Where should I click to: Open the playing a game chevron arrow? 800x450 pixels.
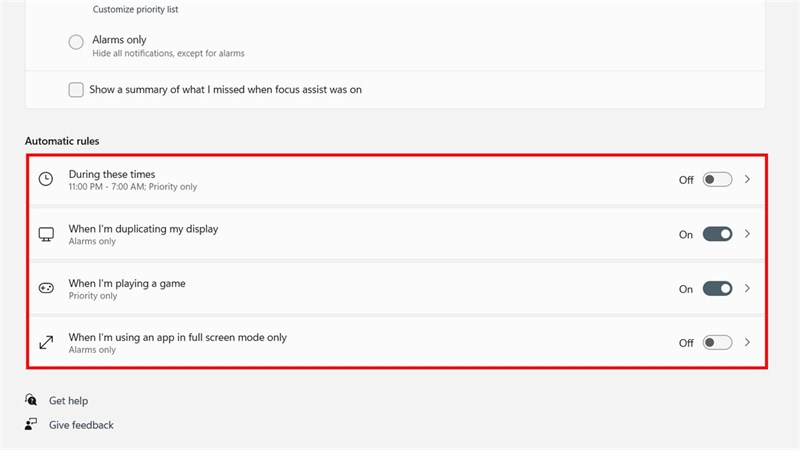point(748,289)
